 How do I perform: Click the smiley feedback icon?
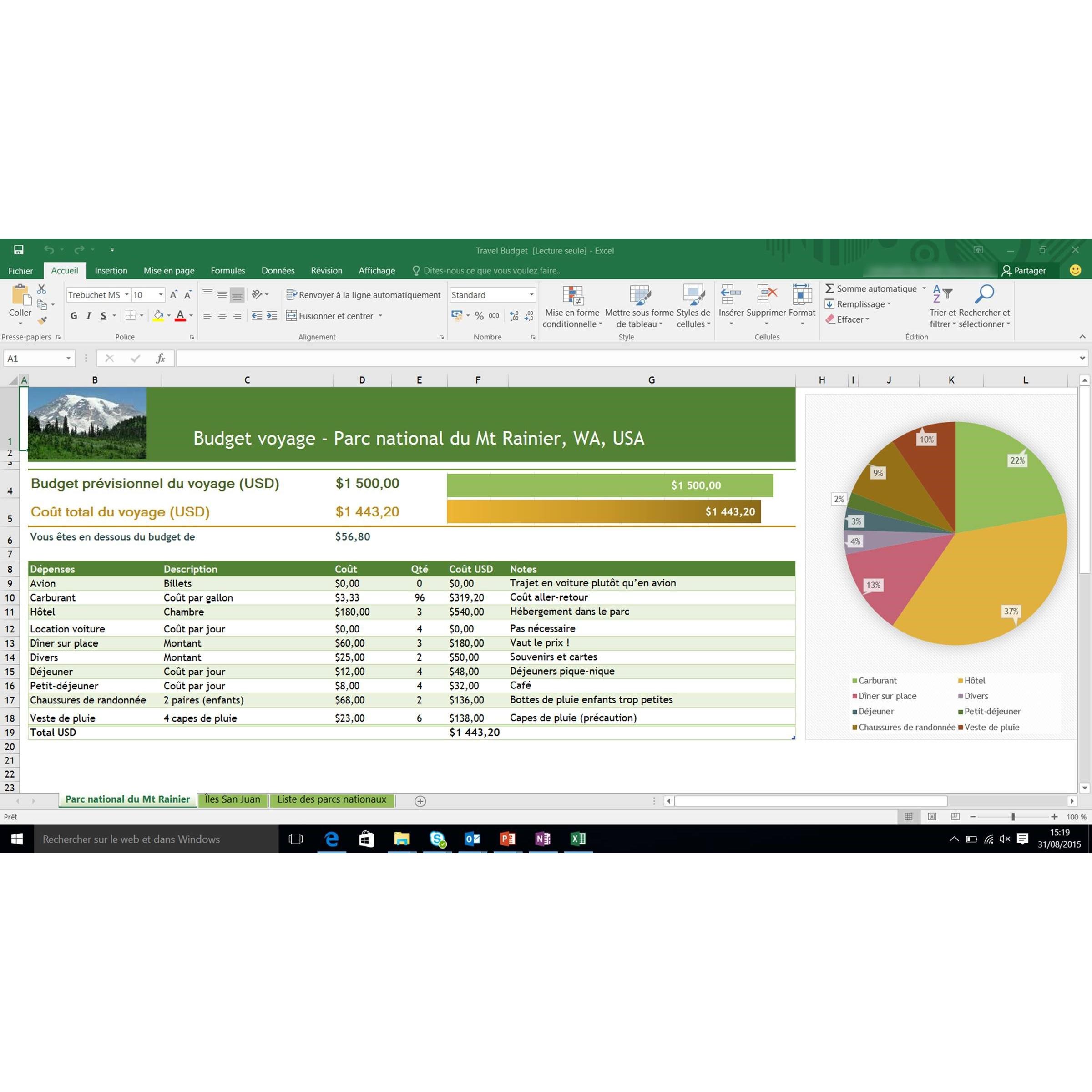coord(1076,270)
